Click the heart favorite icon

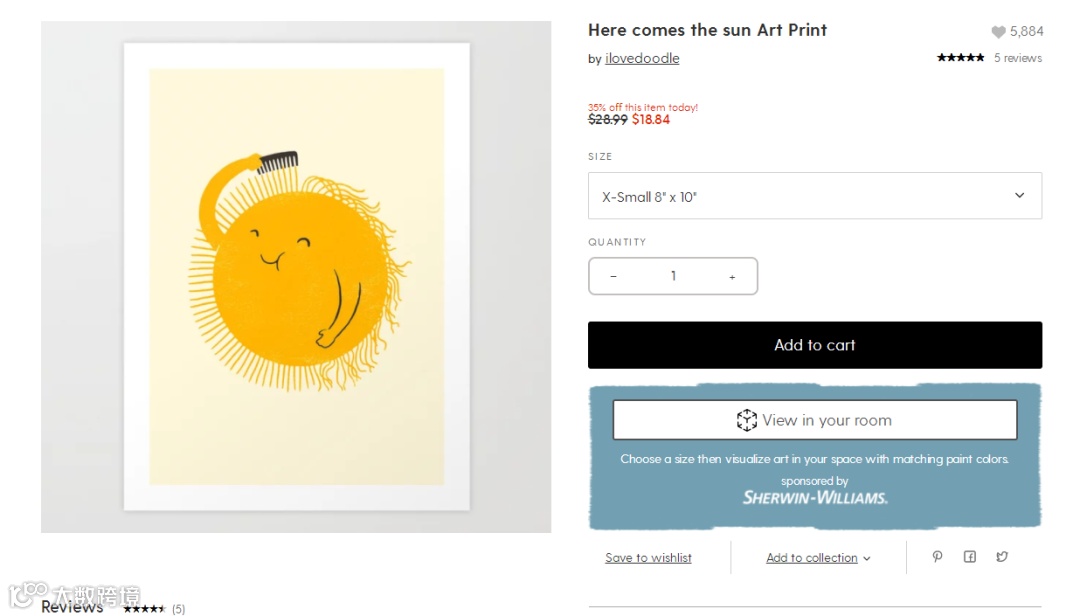click(998, 32)
